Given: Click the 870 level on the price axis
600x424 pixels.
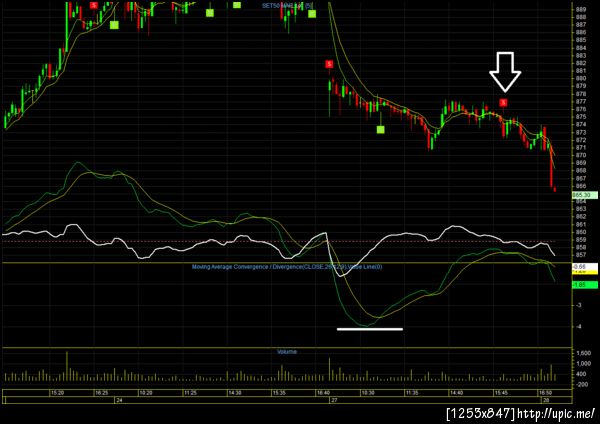Looking at the screenshot, I should pos(580,155).
